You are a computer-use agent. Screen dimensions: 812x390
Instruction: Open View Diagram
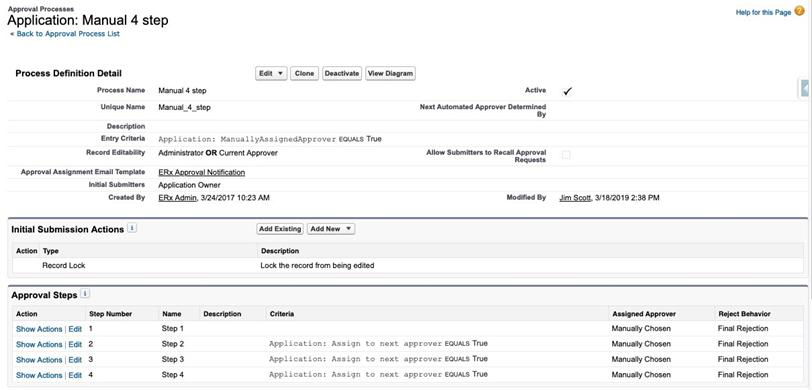[390, 74]
